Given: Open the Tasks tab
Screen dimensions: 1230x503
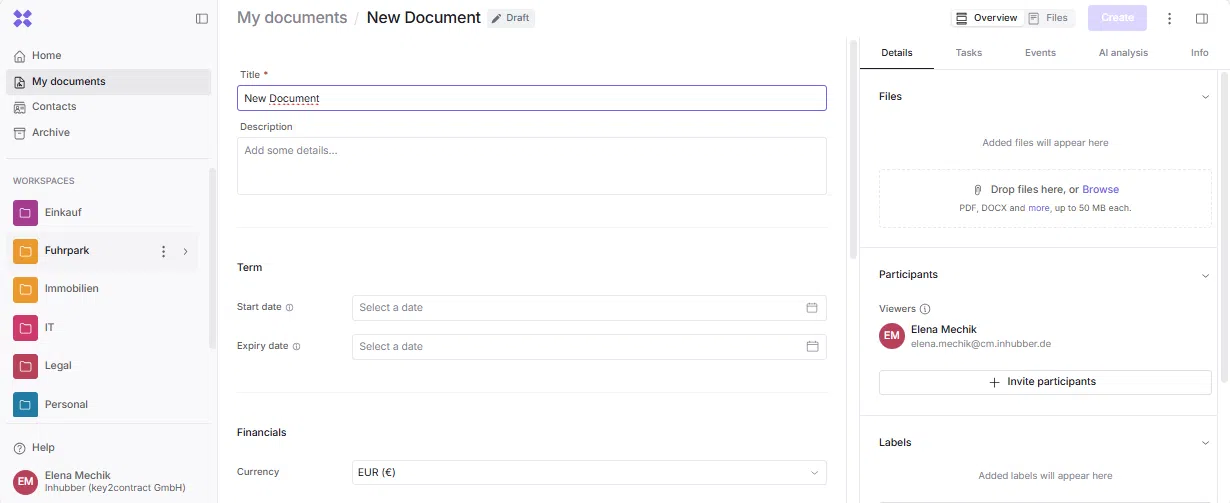Looking at the screenshot, I should [x=968, y=53].
